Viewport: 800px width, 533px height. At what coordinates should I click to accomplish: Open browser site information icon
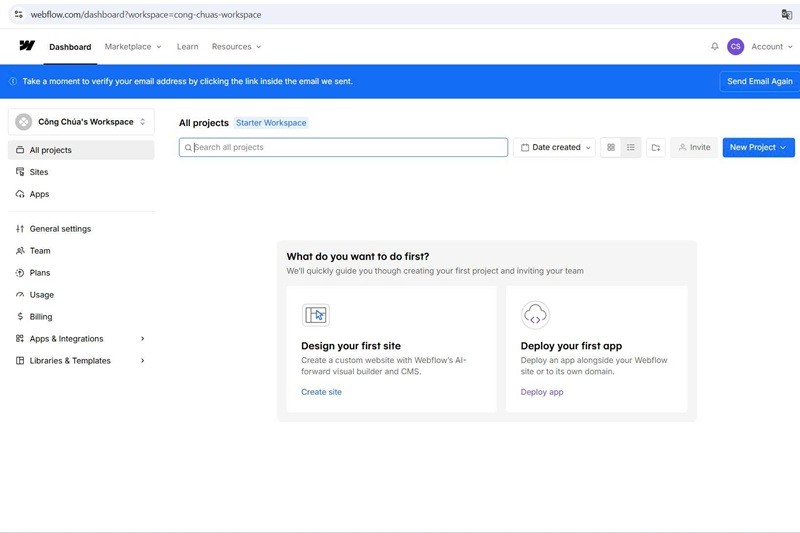click(19, 14)
